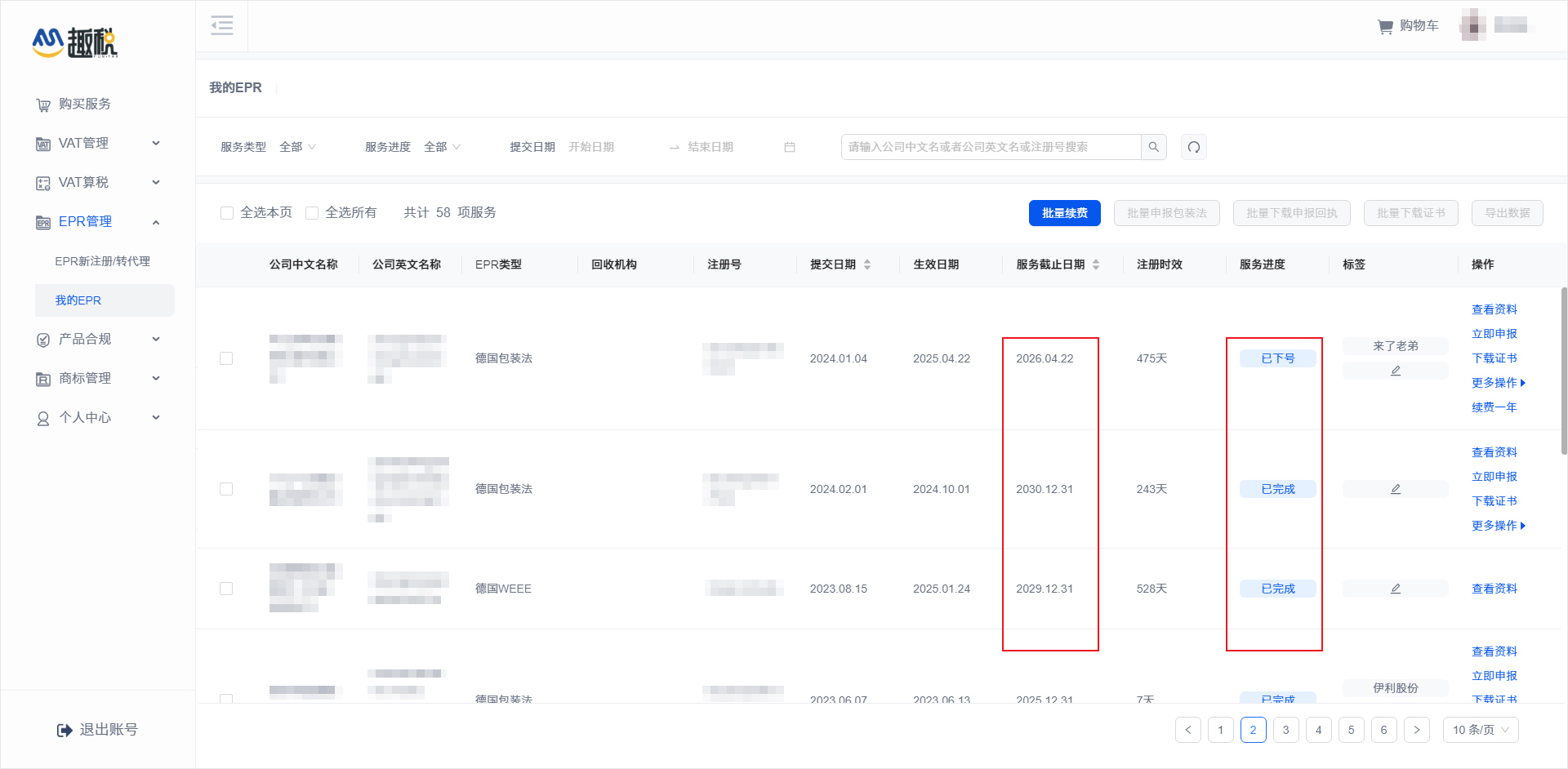The height and width of the screenshot is (769, 1568).
Task: Sort rows by 服务截止日期
Action: [x=1096, y=264]
